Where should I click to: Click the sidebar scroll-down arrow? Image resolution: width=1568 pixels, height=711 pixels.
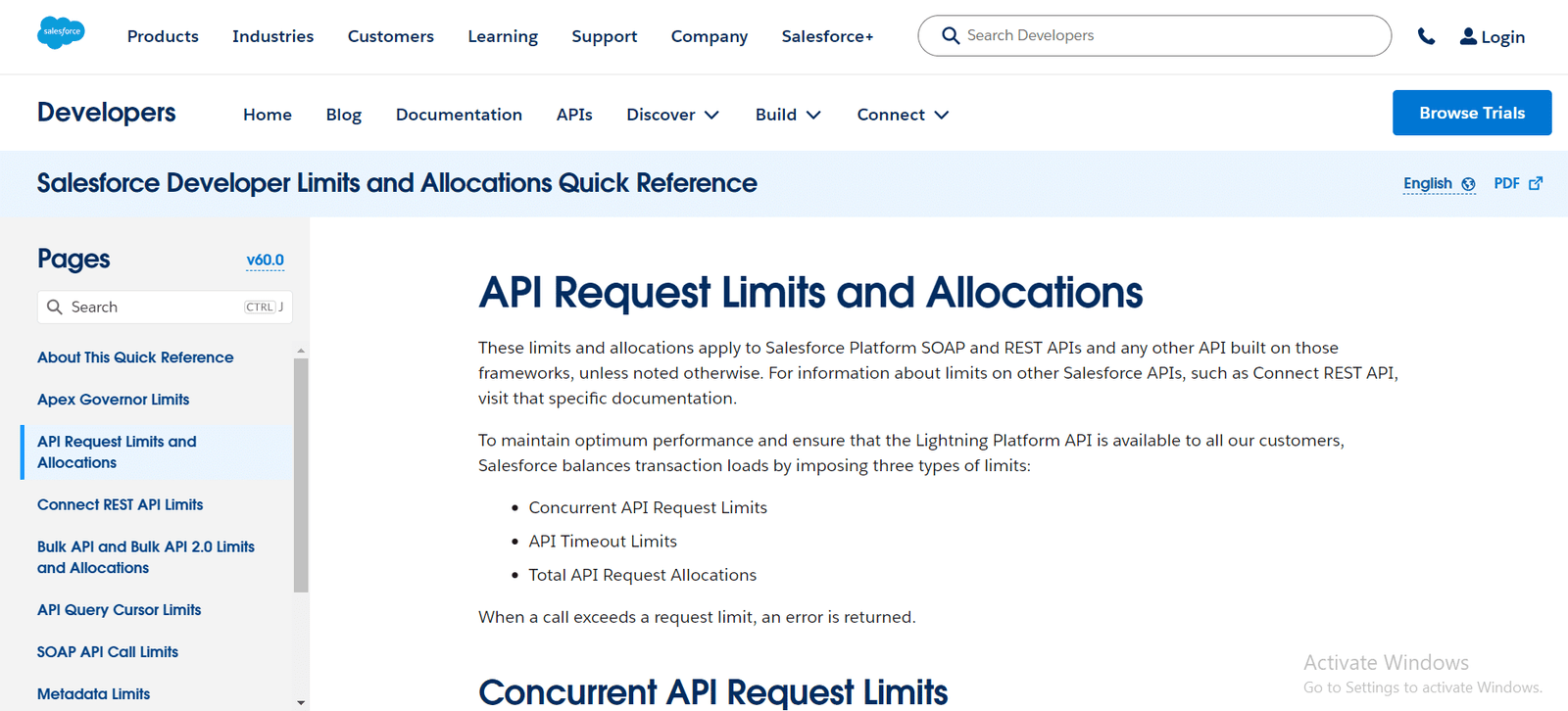click(301, 702)
